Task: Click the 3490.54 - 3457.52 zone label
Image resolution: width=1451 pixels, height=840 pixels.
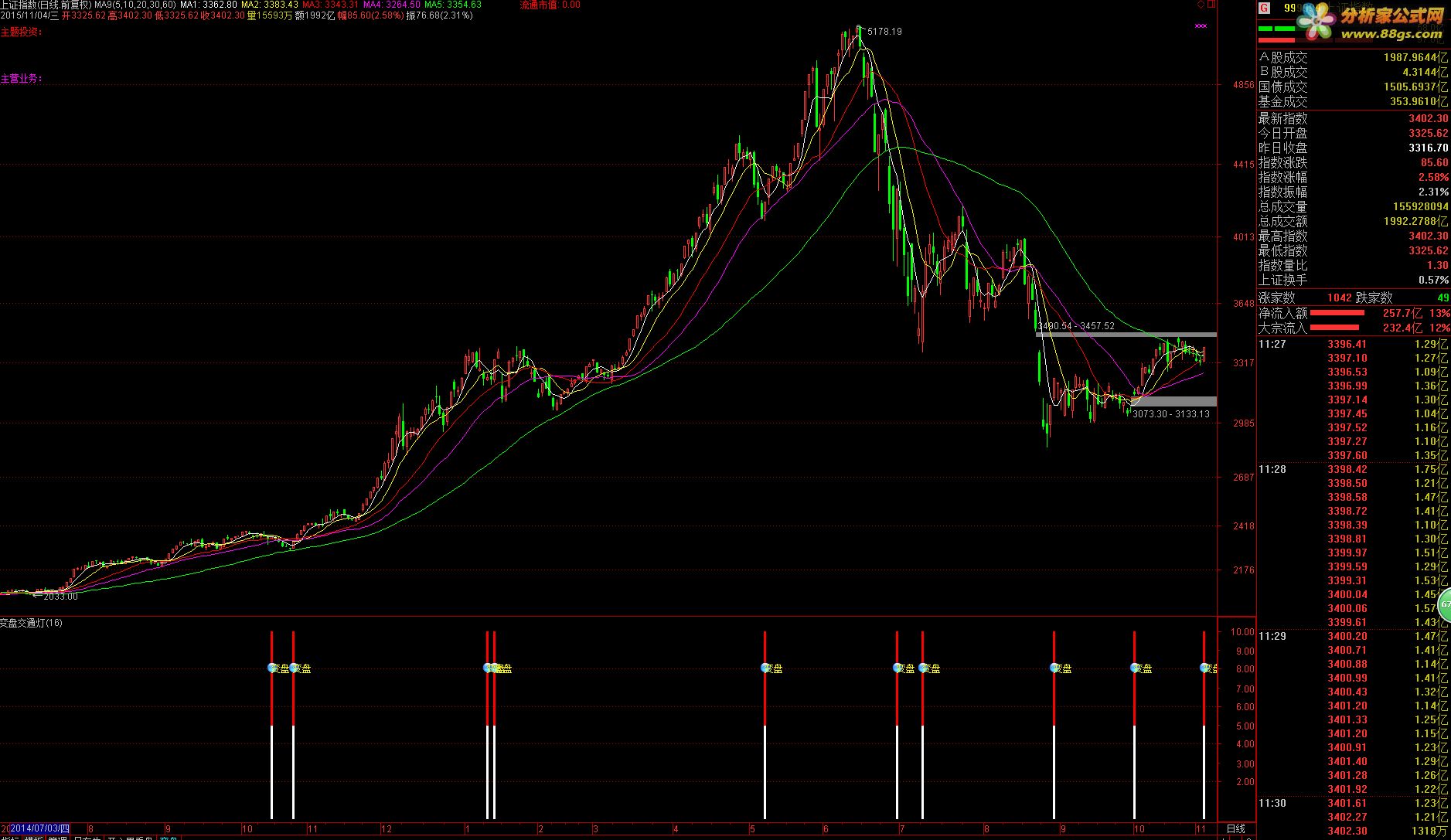Action: pyautogui.click(x=1076, y=326)
